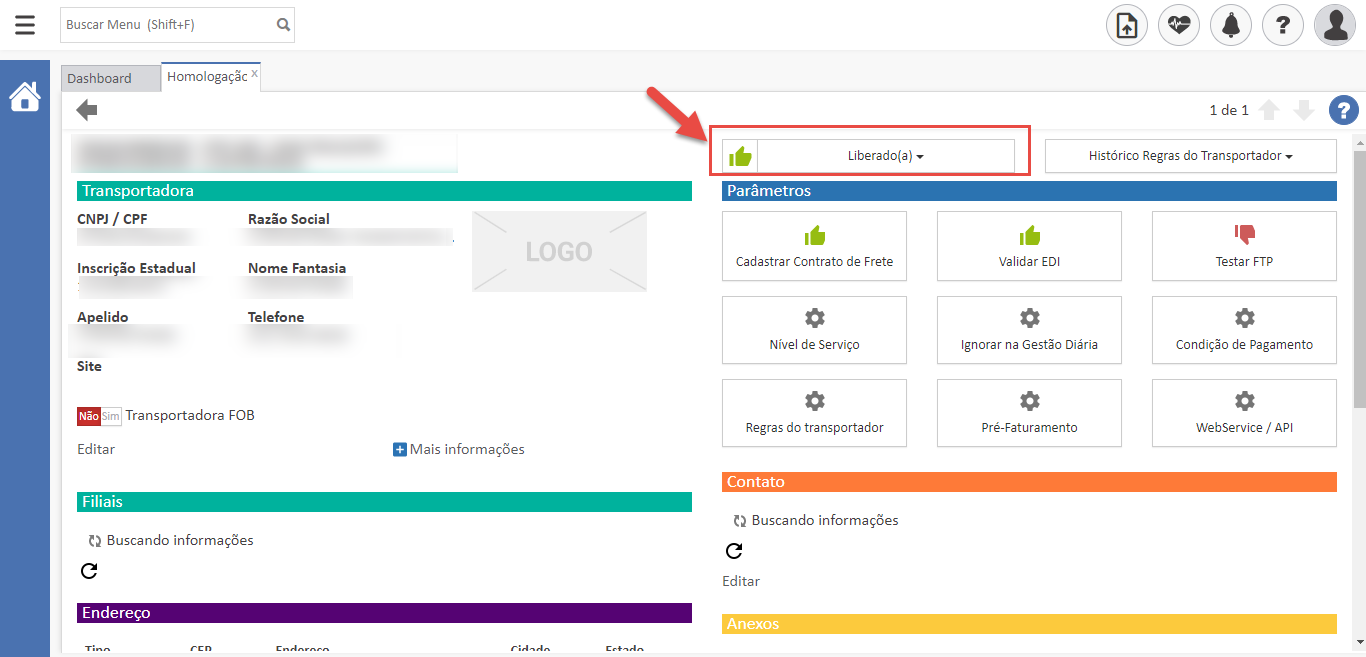Click the user profile avatar
The height and width of the screenshot is (657, 1366).
click(1335, 25)
